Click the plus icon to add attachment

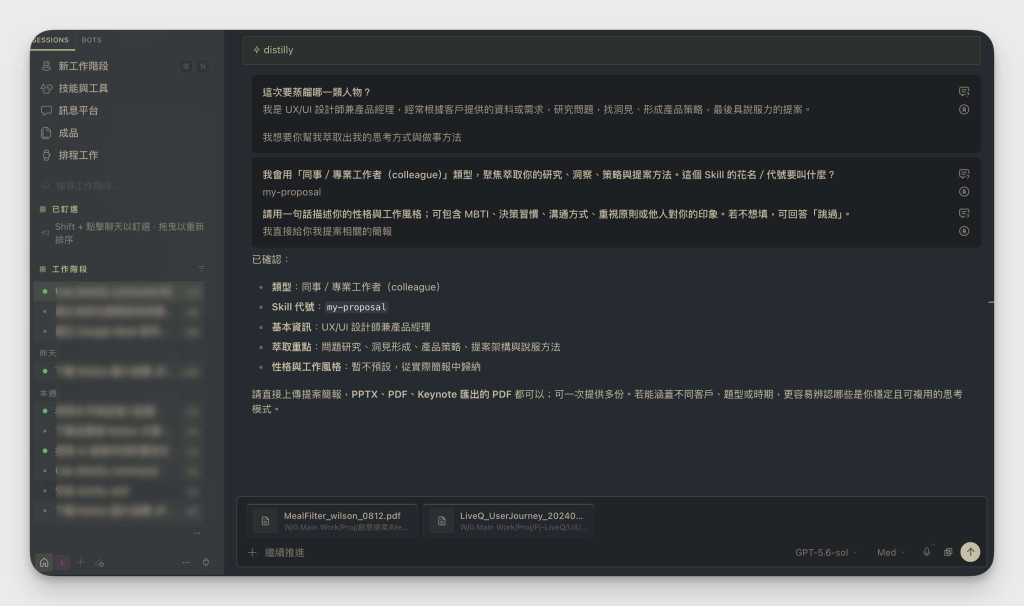coord(252,552)
